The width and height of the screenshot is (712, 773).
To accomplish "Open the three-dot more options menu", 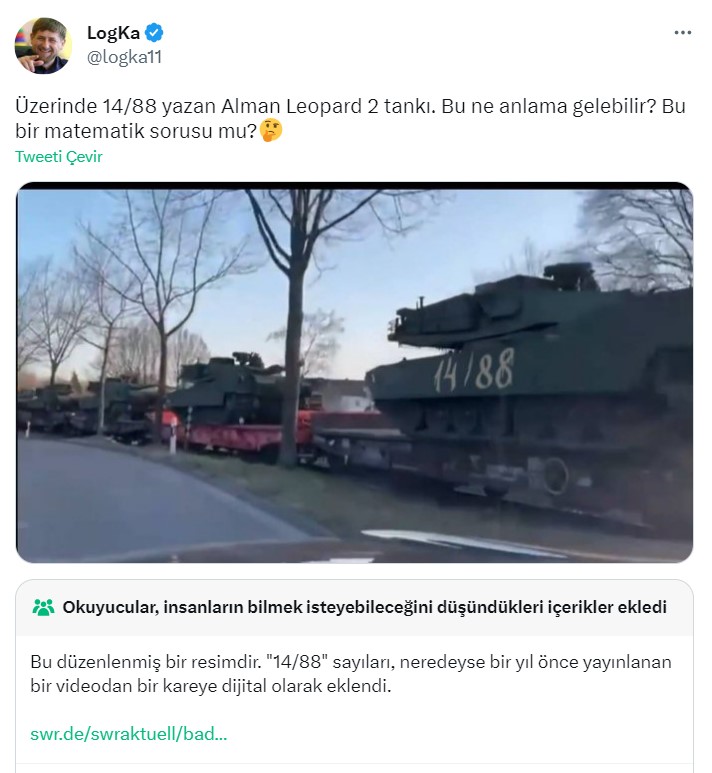I will click(x=683, y=33).
